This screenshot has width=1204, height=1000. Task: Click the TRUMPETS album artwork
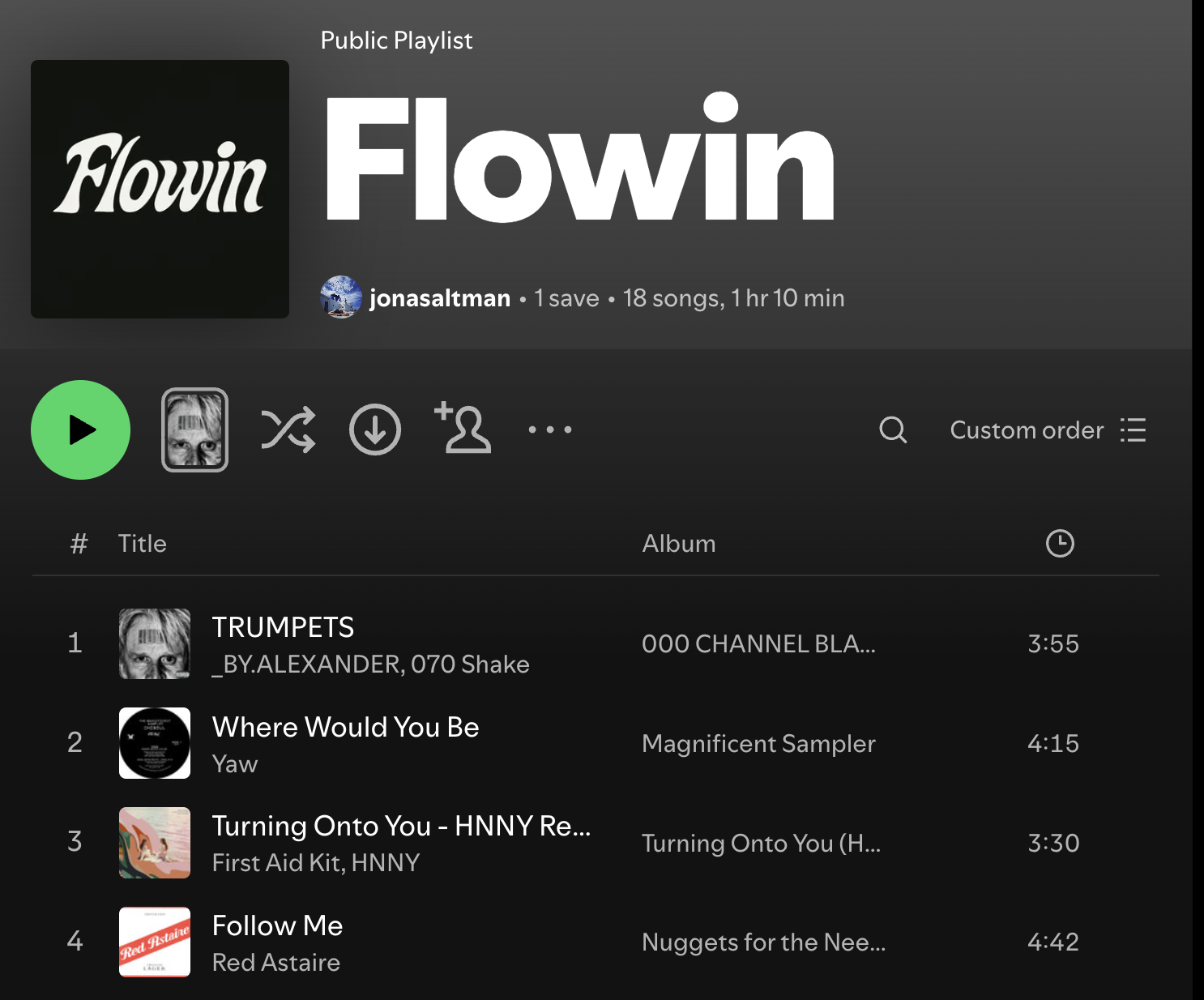point(155,643)
